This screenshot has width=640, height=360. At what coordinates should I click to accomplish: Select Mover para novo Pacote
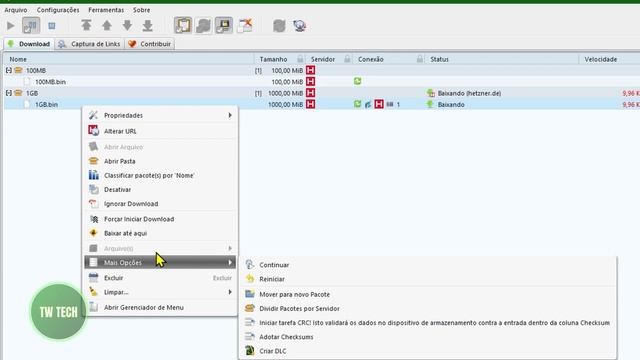(428, 294)
